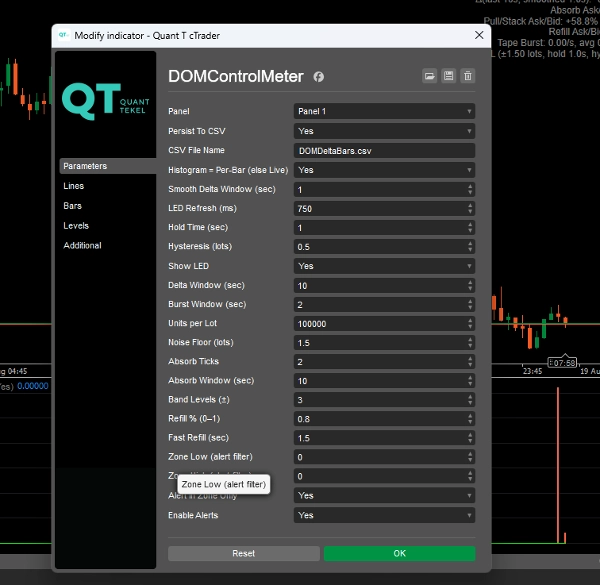Click the Units per Lot value field
The width and height of the screenshot is (600, 585).
coord(378,324)
